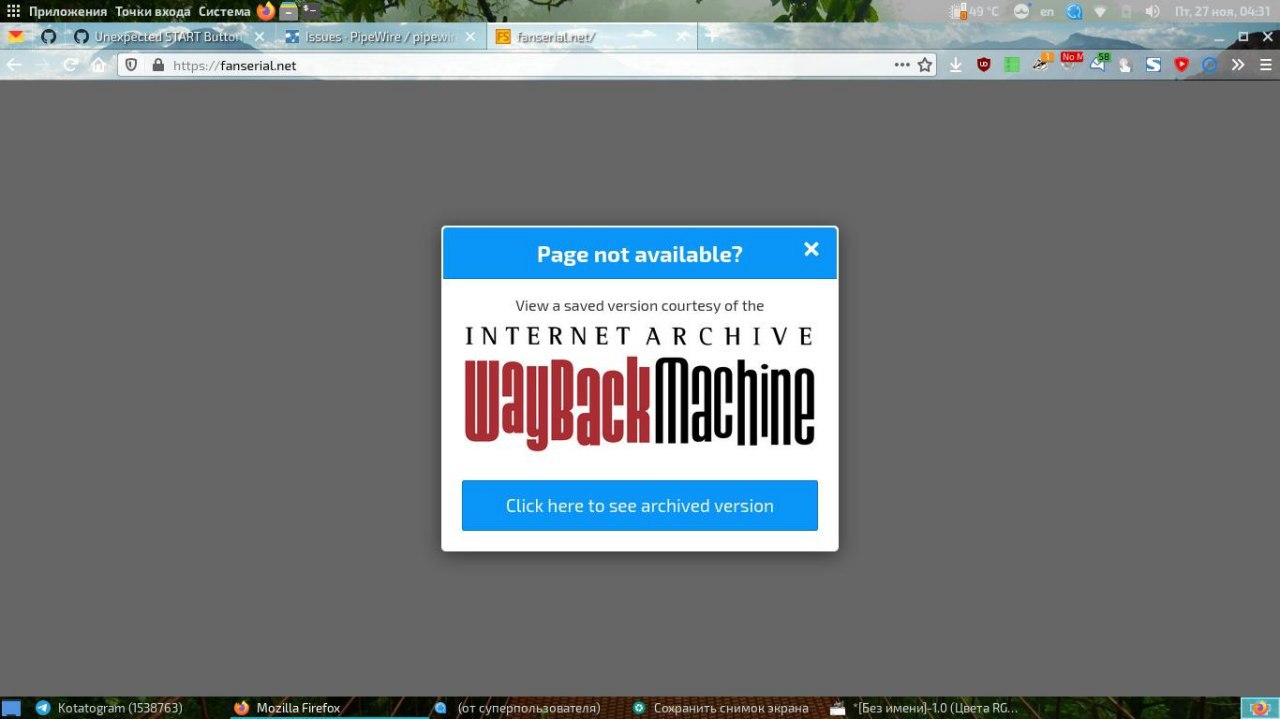Show desktop button in bottom panel

11,708
